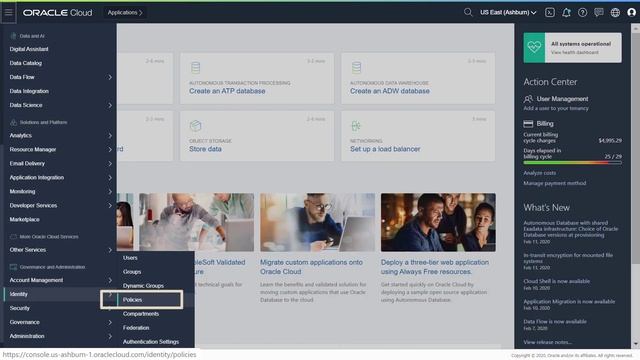640x360 pixels.
Task: Expand the Application Integration submenu arrow
Action: tap(110, 178)
